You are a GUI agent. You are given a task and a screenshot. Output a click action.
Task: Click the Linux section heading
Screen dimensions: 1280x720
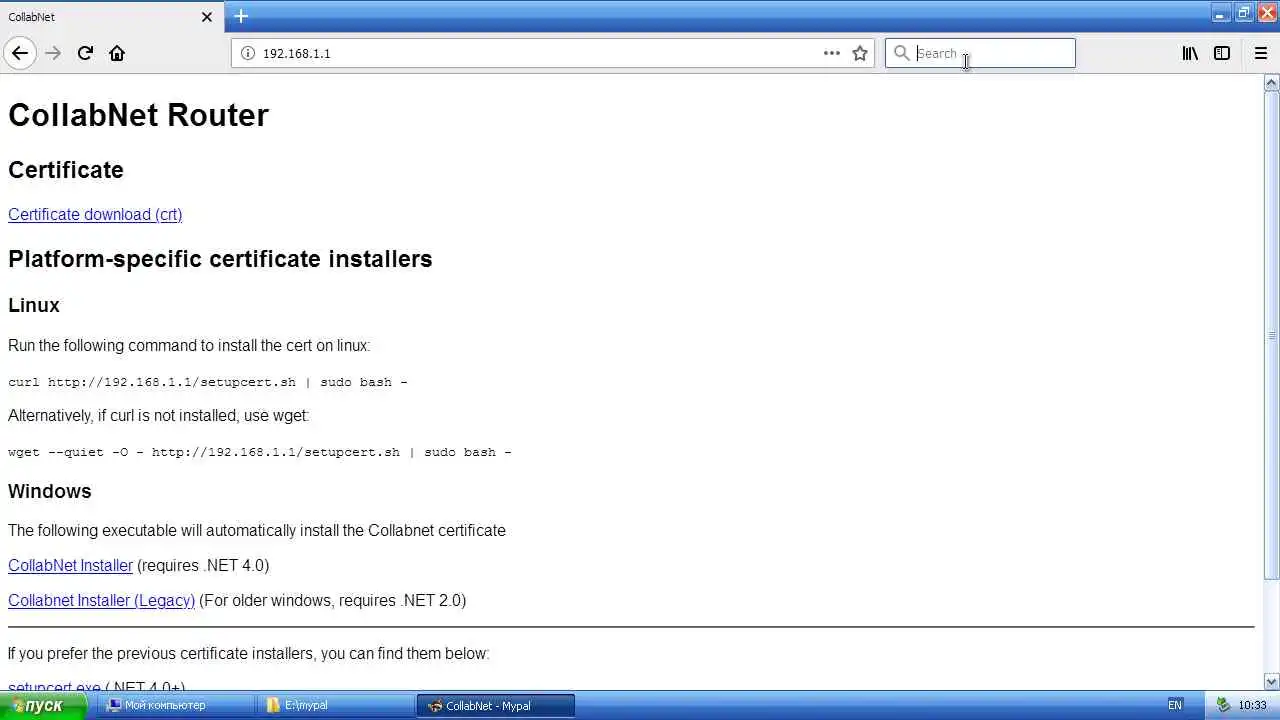(x=34, y=305)
